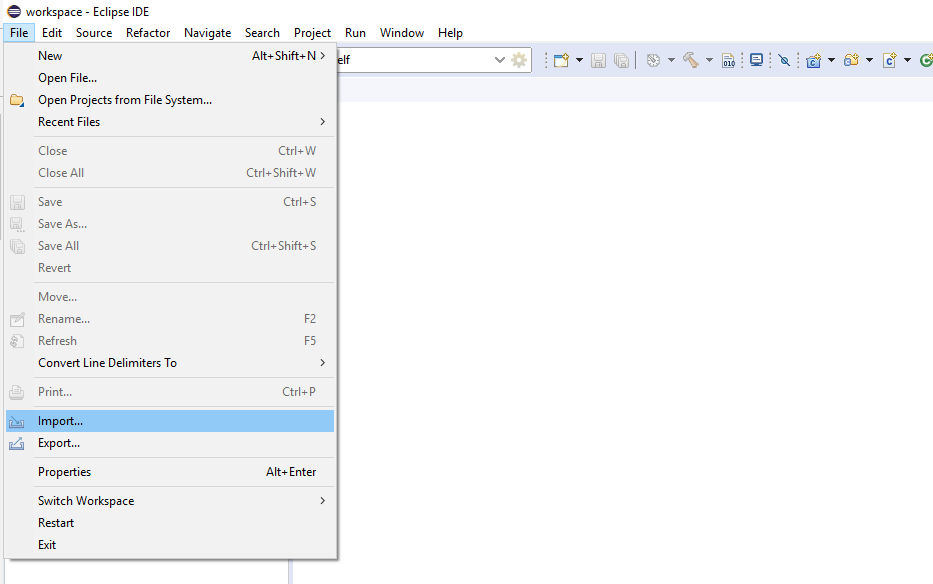Click the Print menu printer icon
Viewport: 933px width, 584px height.
click(17, 392)
